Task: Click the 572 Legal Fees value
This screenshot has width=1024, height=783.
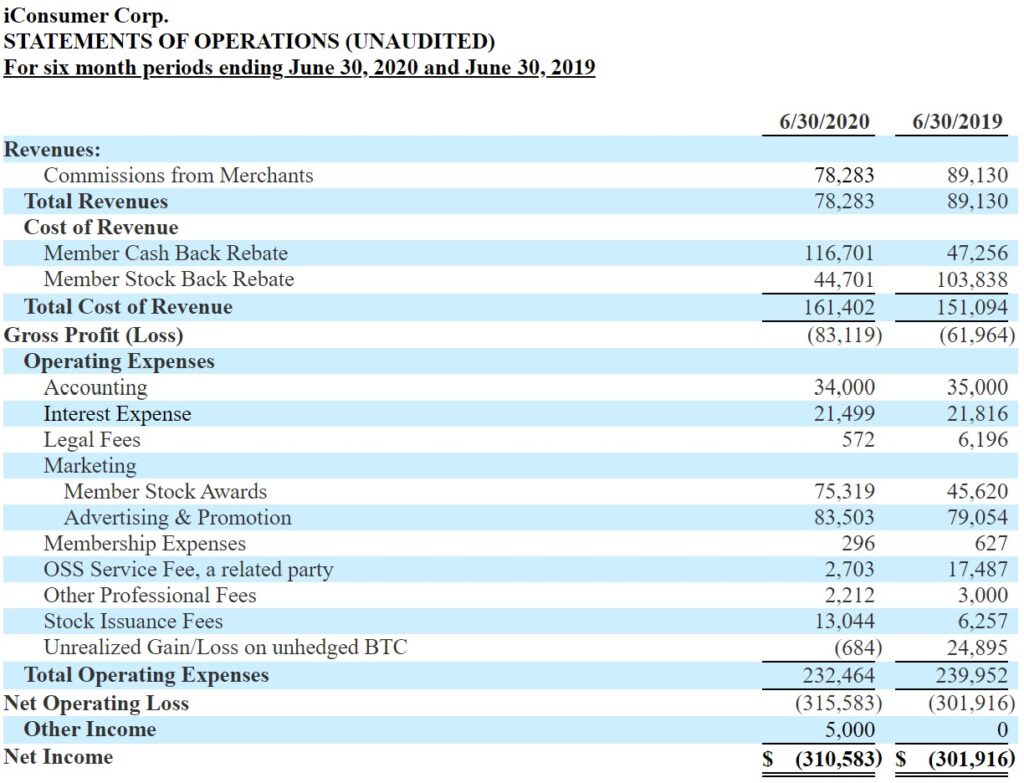Action: pos(857,439)
